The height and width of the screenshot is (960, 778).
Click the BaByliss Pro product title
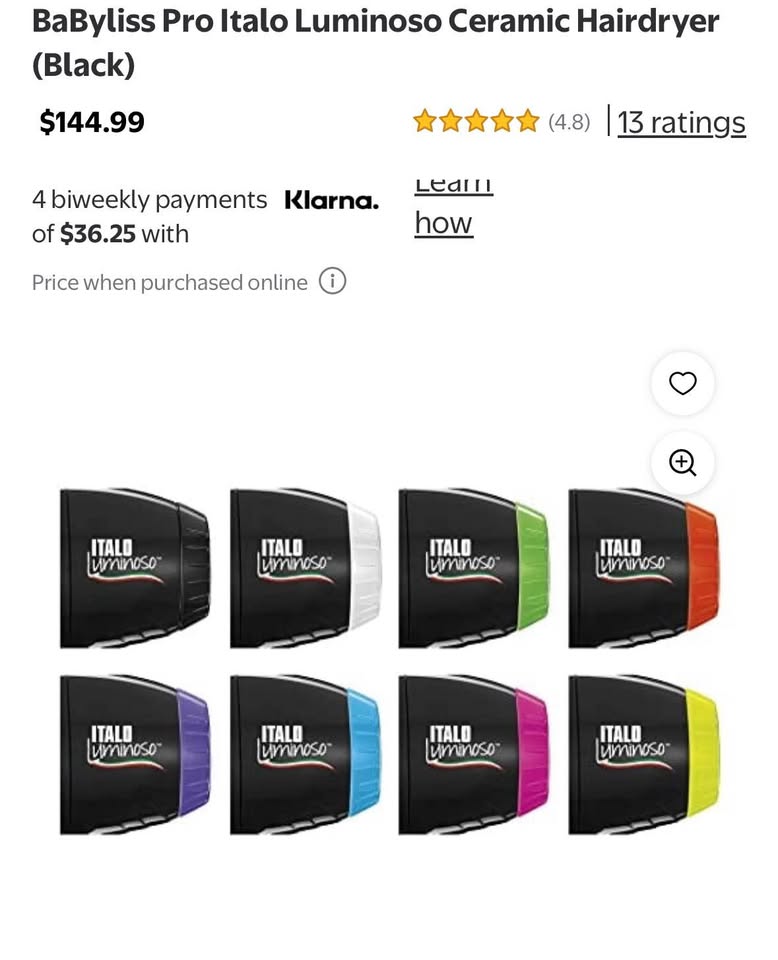point(375,42)
